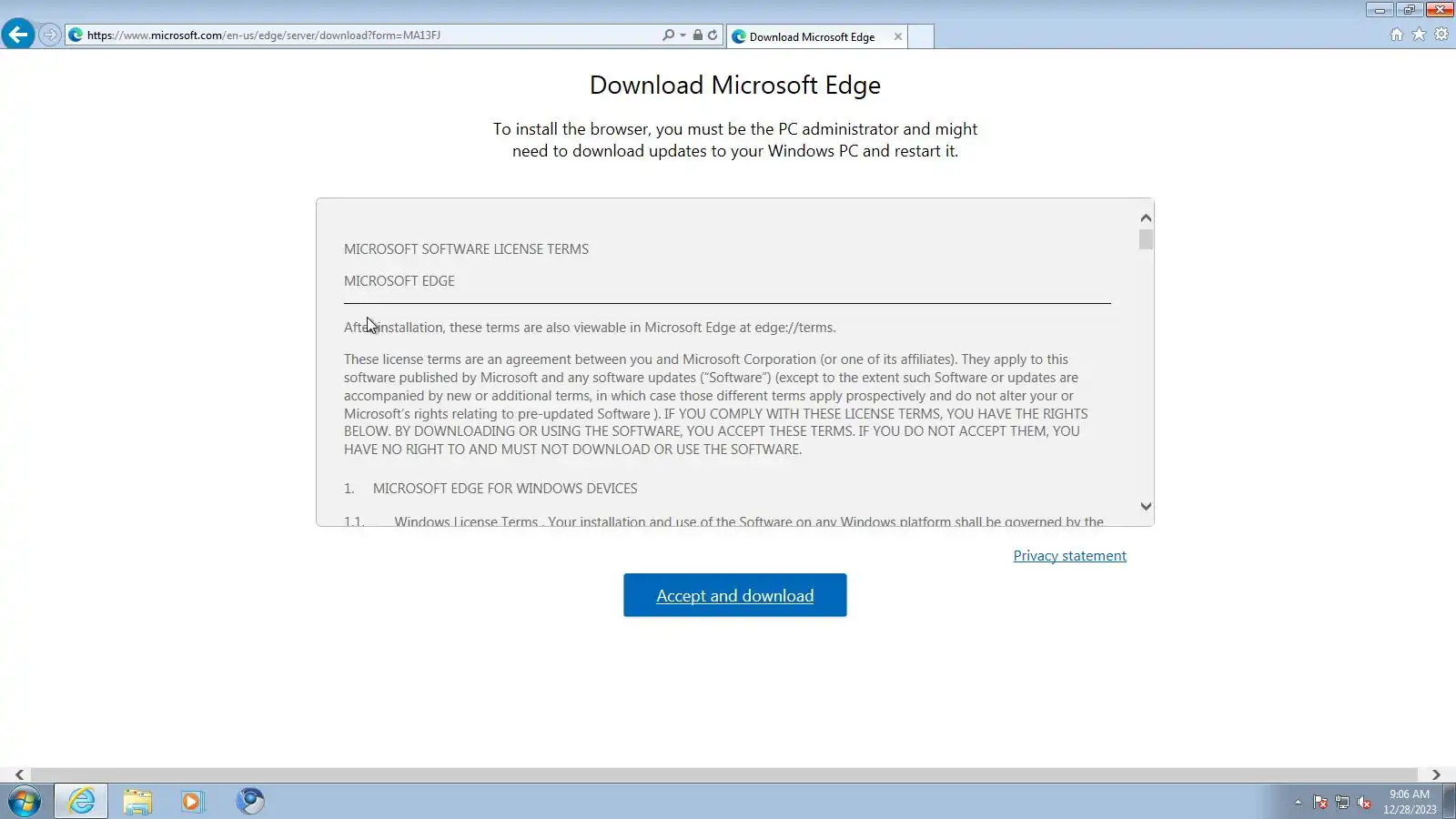Viewport: 1456px width, 819px height.
Task: Click the magnifier search icon in address bar
Action: pyautogui.click(x=668, y=35)
